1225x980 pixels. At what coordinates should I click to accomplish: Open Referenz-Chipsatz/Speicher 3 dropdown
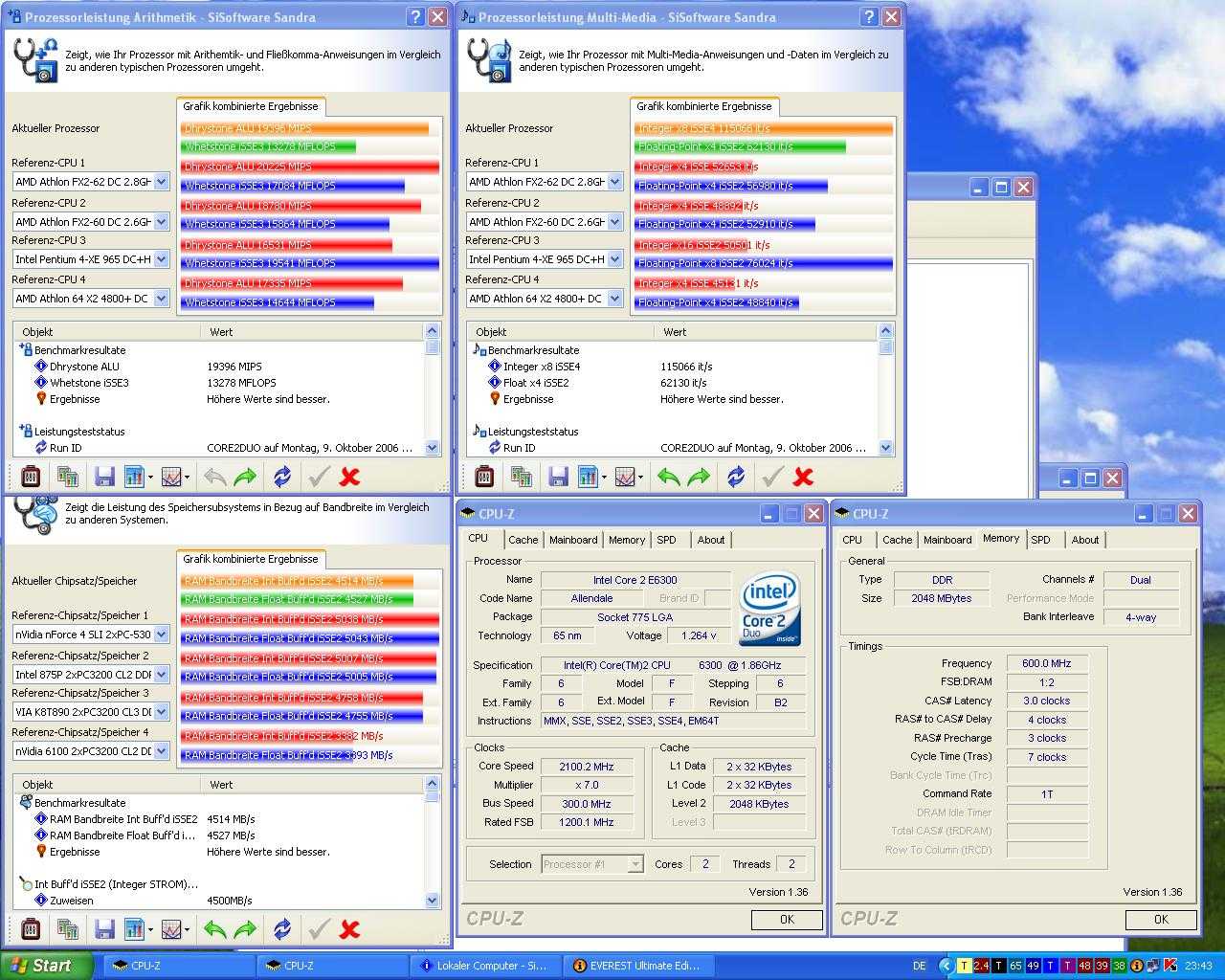pos(161,712)
